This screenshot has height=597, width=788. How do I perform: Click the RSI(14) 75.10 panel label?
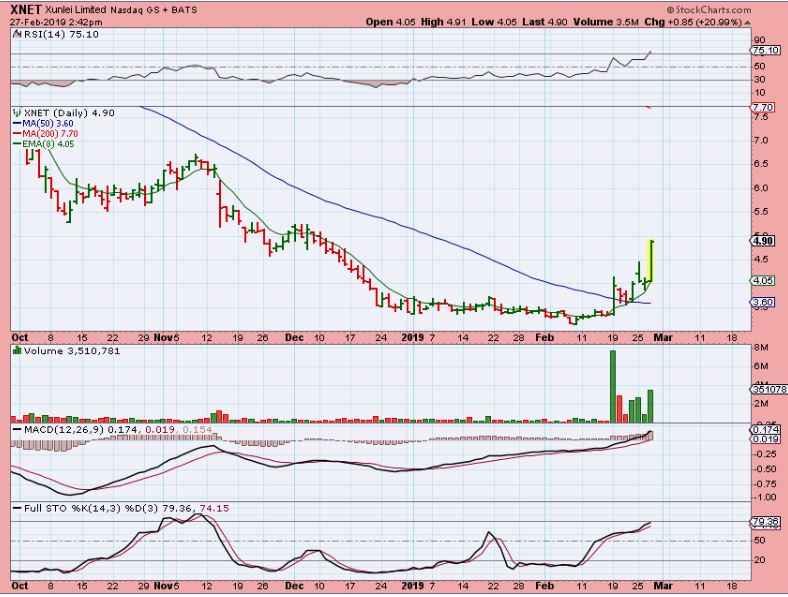point(61,34)
